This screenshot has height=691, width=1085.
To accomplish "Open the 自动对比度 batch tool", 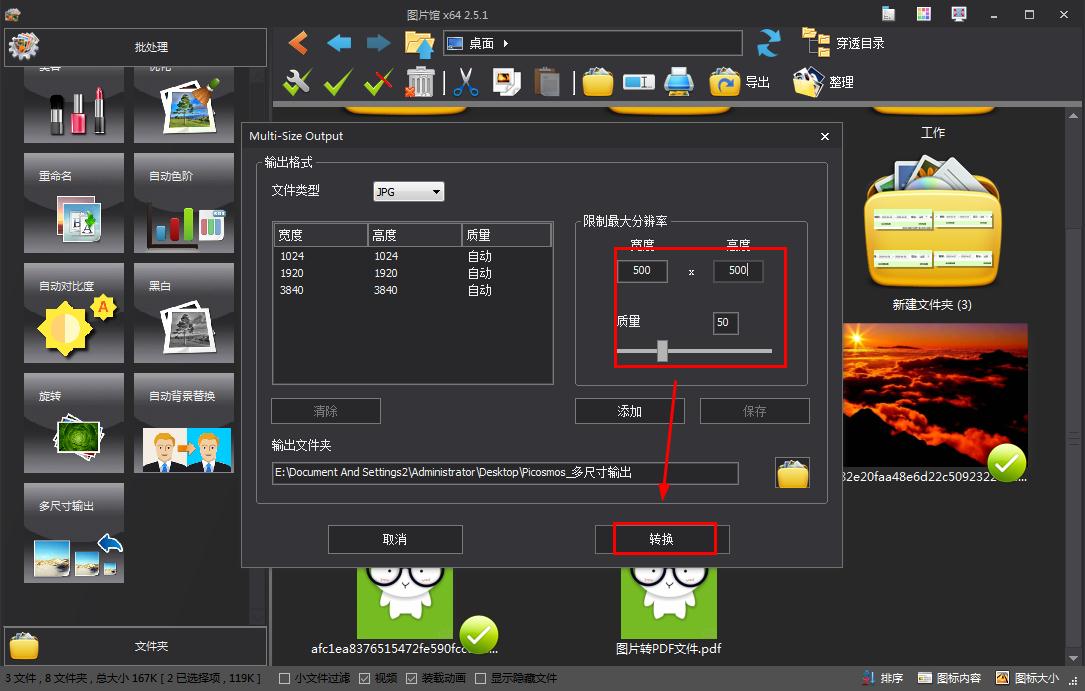I will [x=74, y=313].
